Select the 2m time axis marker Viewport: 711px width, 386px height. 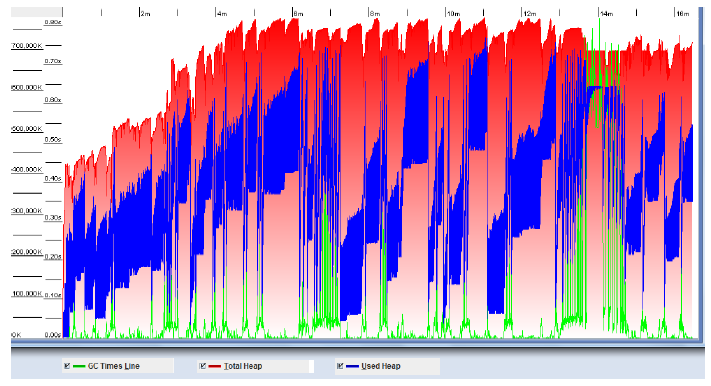pyautogui.click(x=145, y=14)
